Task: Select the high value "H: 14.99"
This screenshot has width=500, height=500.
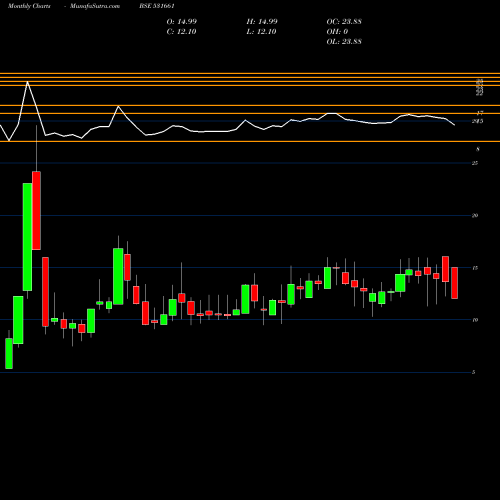Action: click(262, 22)
